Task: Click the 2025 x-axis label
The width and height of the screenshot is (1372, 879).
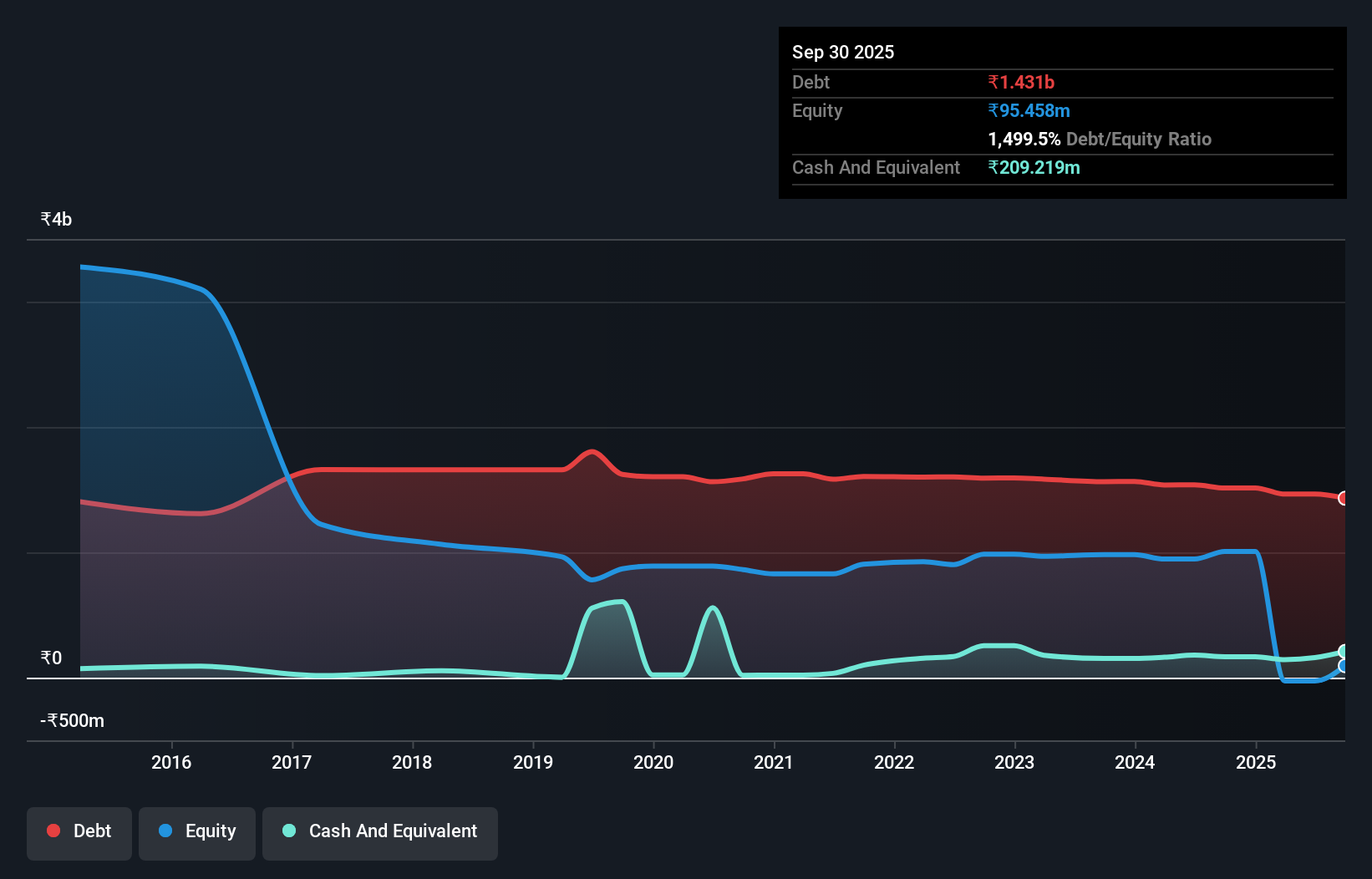Action: (1256, 762)
